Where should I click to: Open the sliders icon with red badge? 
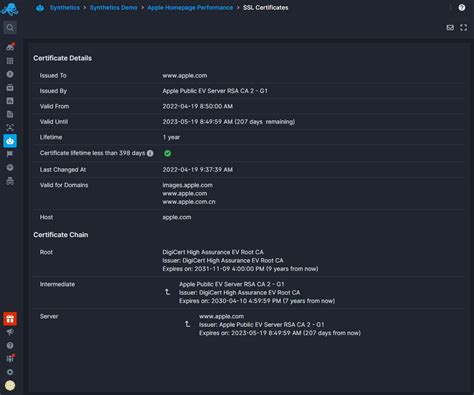pyautogui.click(x=10, y=359)
